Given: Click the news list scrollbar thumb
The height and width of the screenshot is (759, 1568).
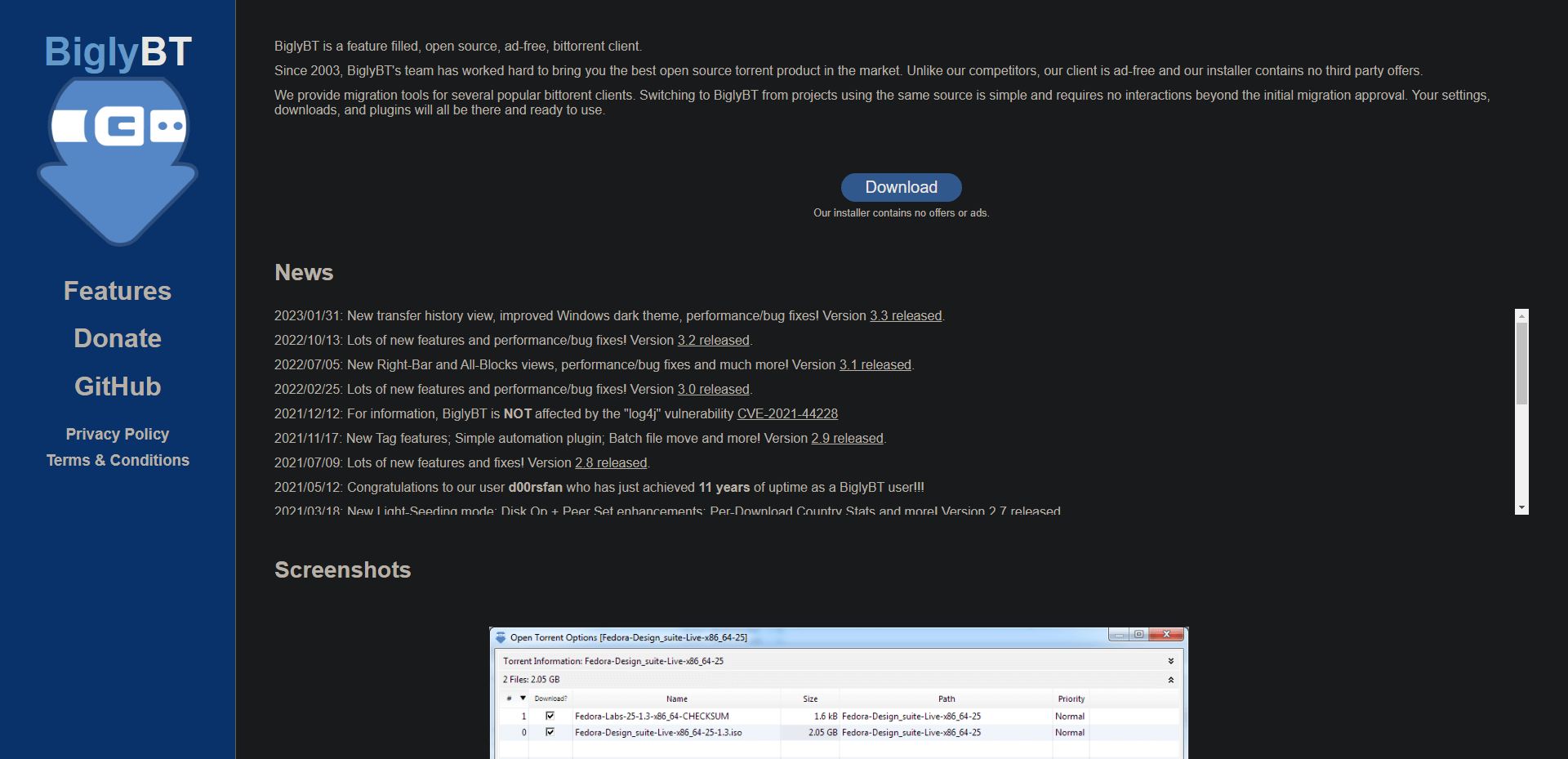Looking at the screenshot, I should click(x=1521, y=363).
